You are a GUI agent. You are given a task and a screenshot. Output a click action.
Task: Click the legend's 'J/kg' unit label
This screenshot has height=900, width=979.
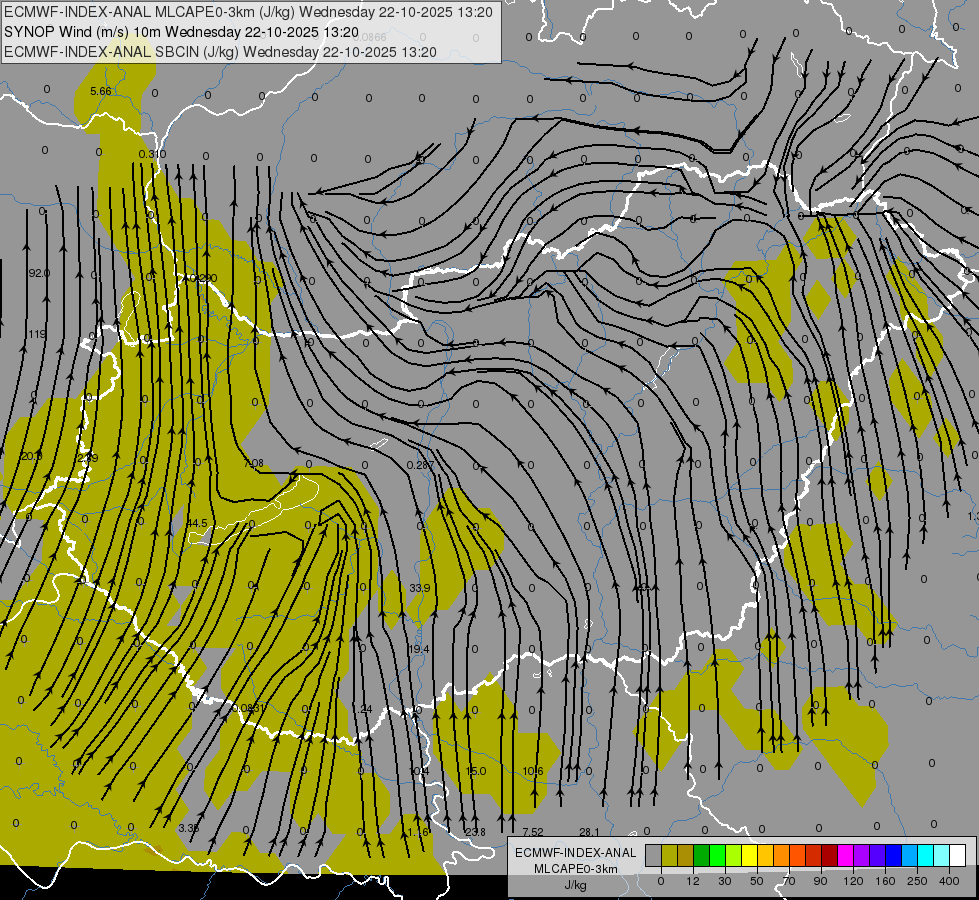pos(576,885)
